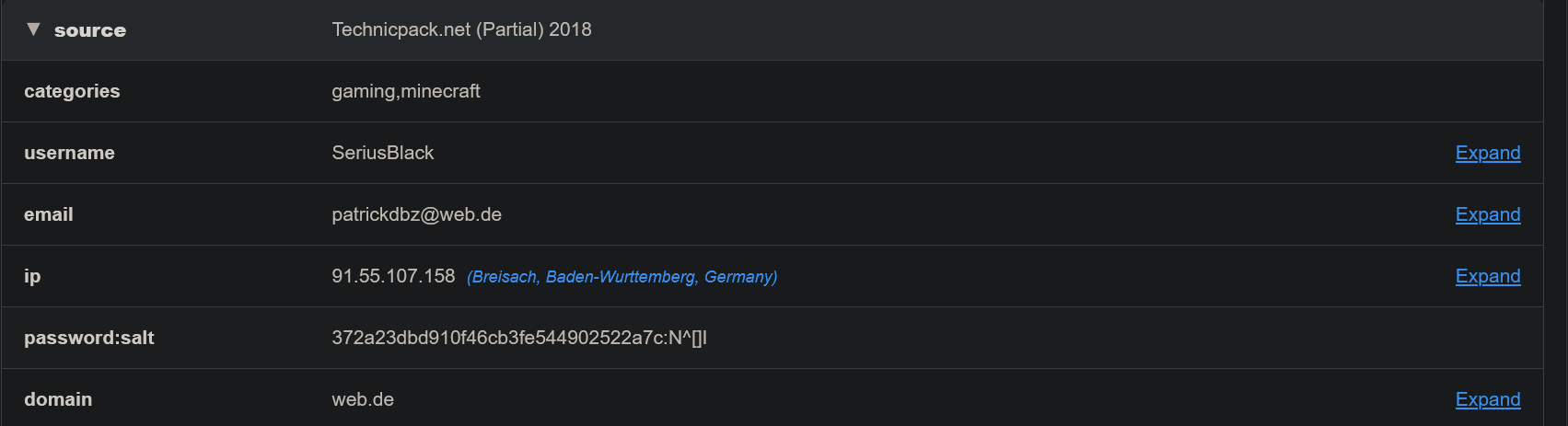Expand the ip row

coord(1487,276)
